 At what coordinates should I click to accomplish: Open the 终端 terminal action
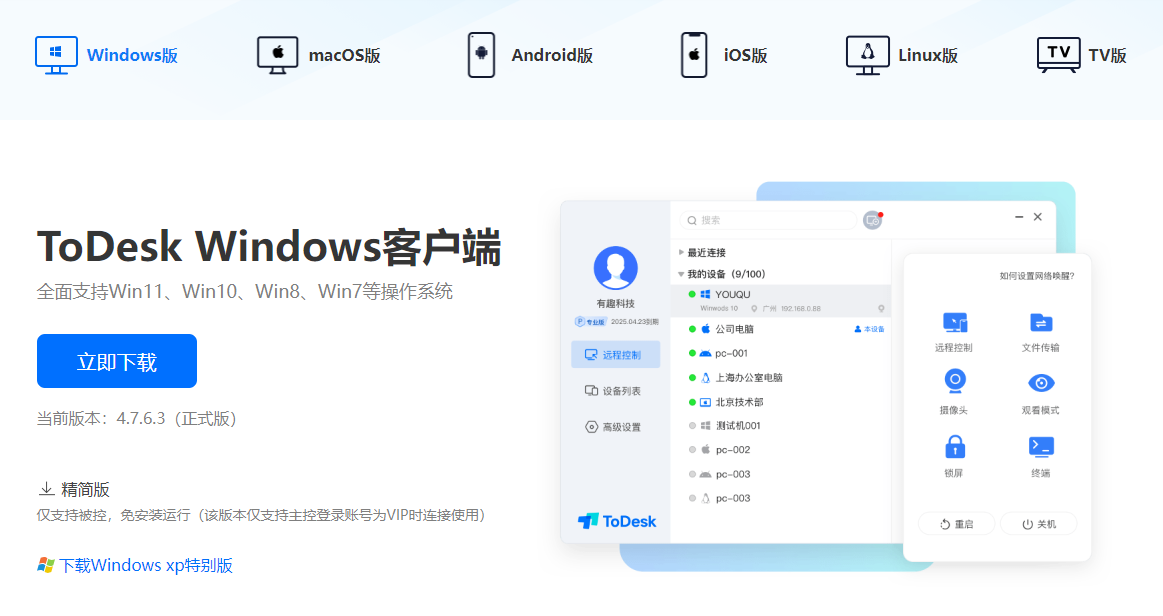coord(1041,456)
